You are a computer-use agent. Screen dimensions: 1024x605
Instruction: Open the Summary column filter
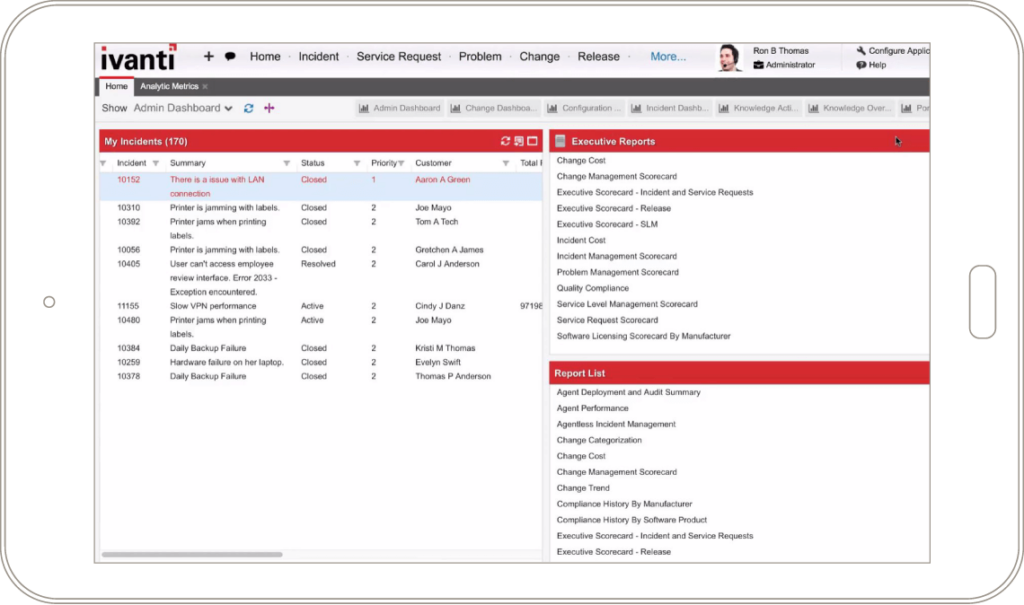click(x=286, y=163)
